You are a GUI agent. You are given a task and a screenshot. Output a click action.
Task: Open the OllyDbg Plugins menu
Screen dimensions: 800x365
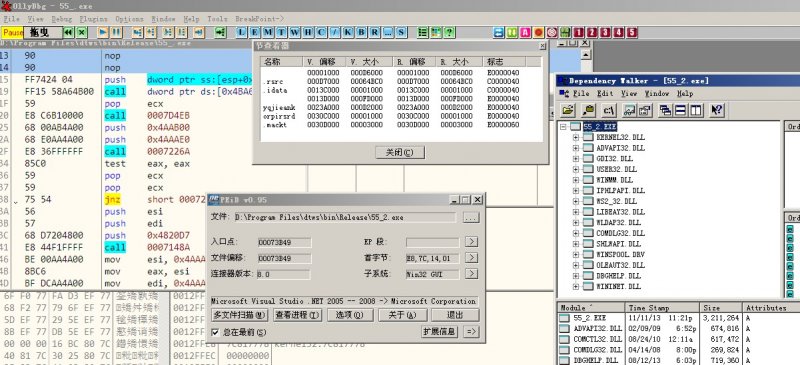click(x=93, y=19)
